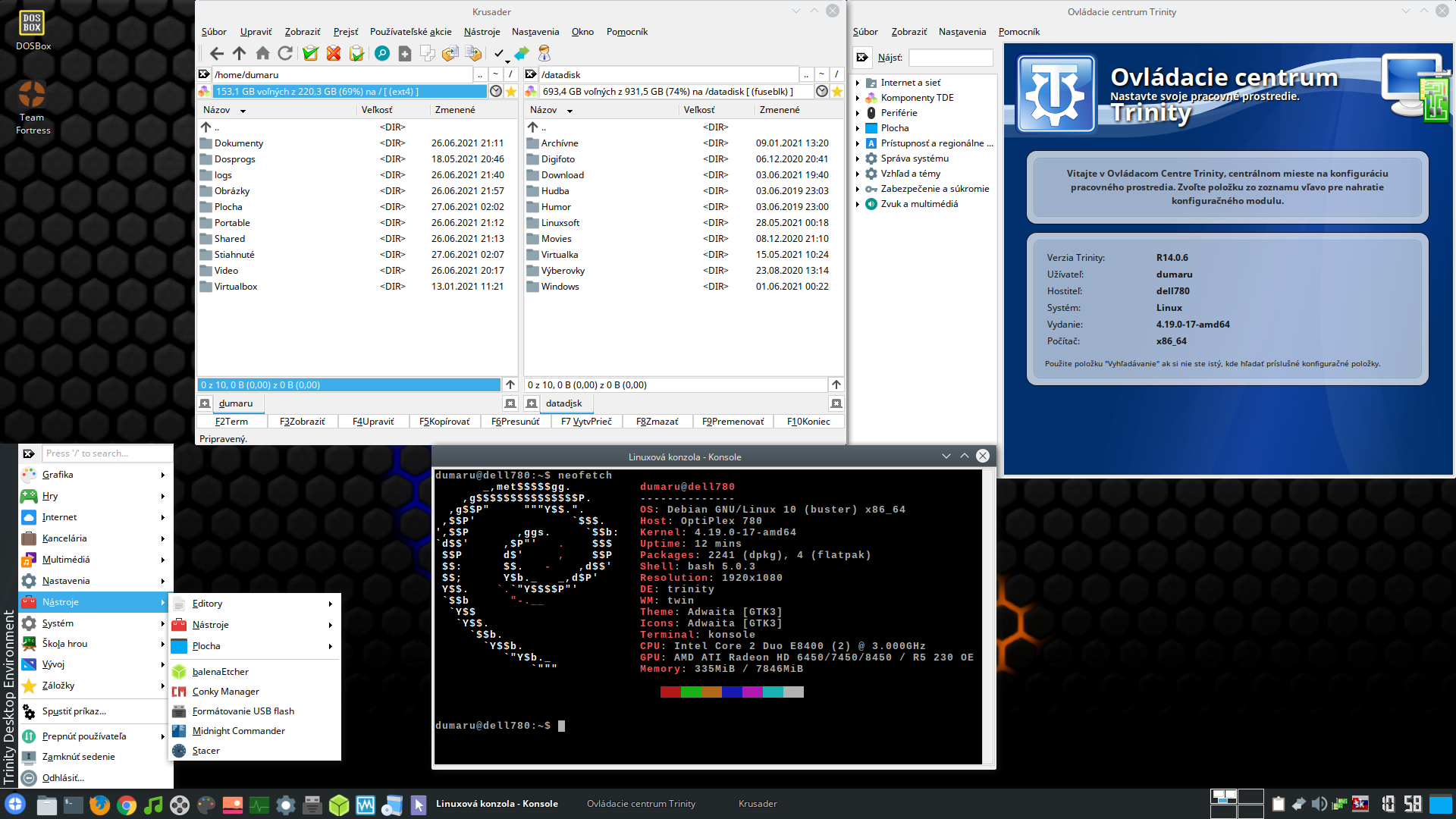Click the new file icon with plus
1456x819 pixels.
[405, 53]
